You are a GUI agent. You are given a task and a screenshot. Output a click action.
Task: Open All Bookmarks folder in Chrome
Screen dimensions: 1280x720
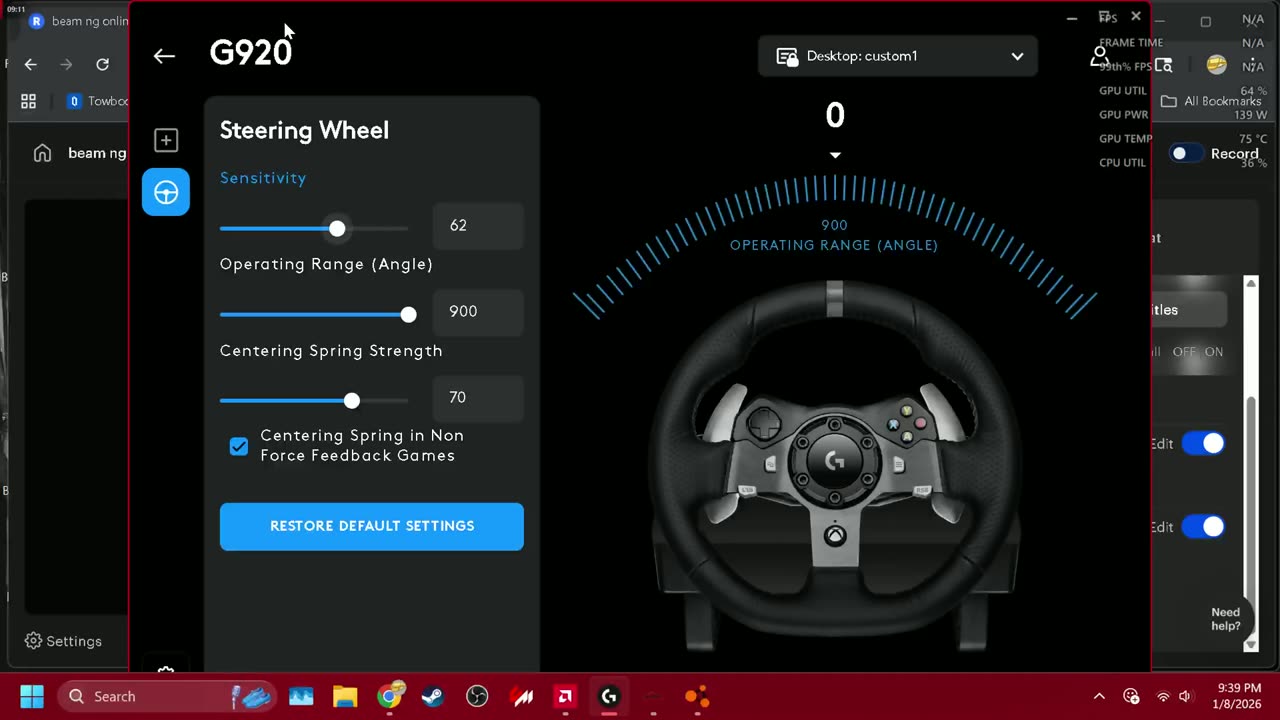pyautogui.click(x=1211, y=101)
